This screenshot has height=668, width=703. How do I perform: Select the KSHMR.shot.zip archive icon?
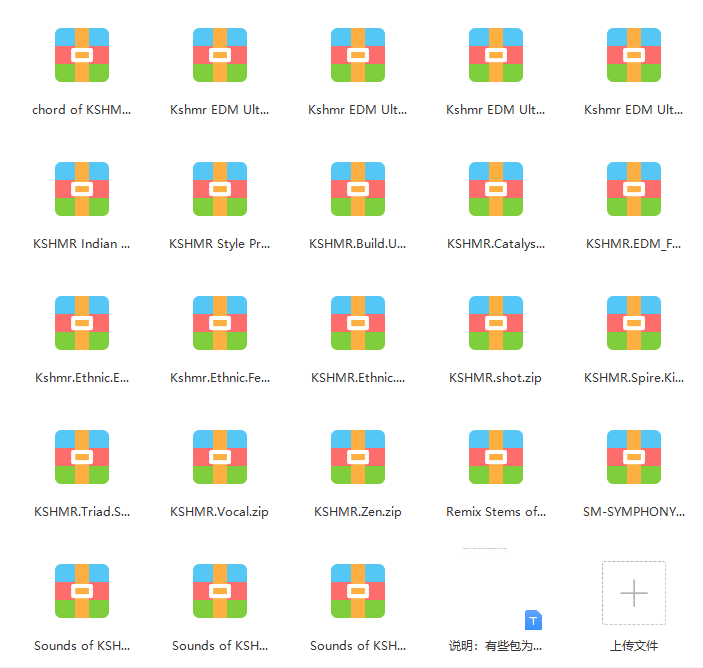[x=496, y=323]
